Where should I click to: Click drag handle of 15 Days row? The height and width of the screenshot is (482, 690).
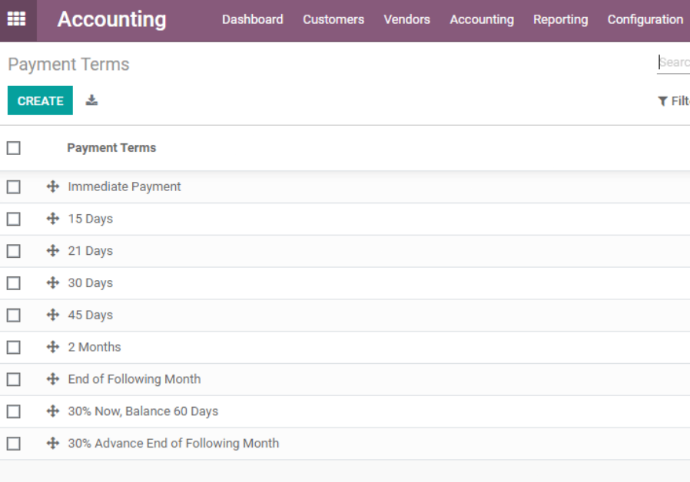(53, 218)
